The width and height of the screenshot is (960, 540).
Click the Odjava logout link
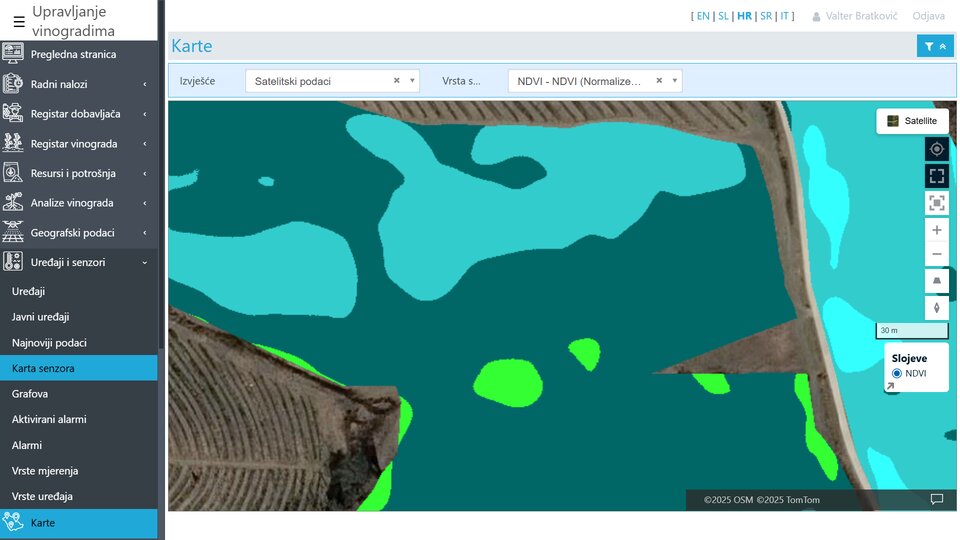click(x=928, y=16)
